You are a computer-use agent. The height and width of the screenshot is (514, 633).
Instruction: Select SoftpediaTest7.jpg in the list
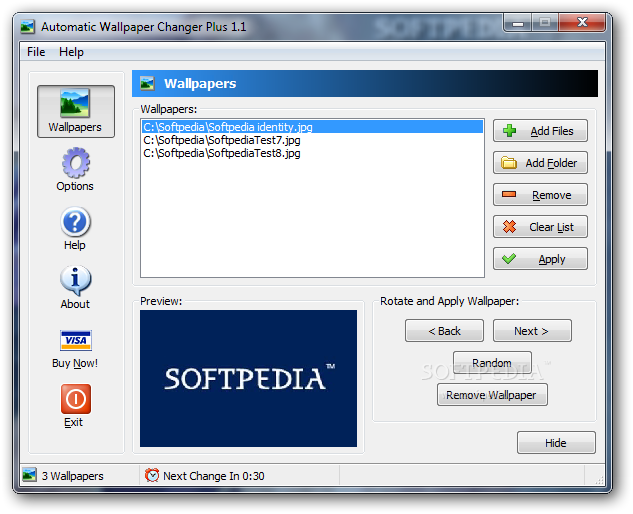click(312, 140)
